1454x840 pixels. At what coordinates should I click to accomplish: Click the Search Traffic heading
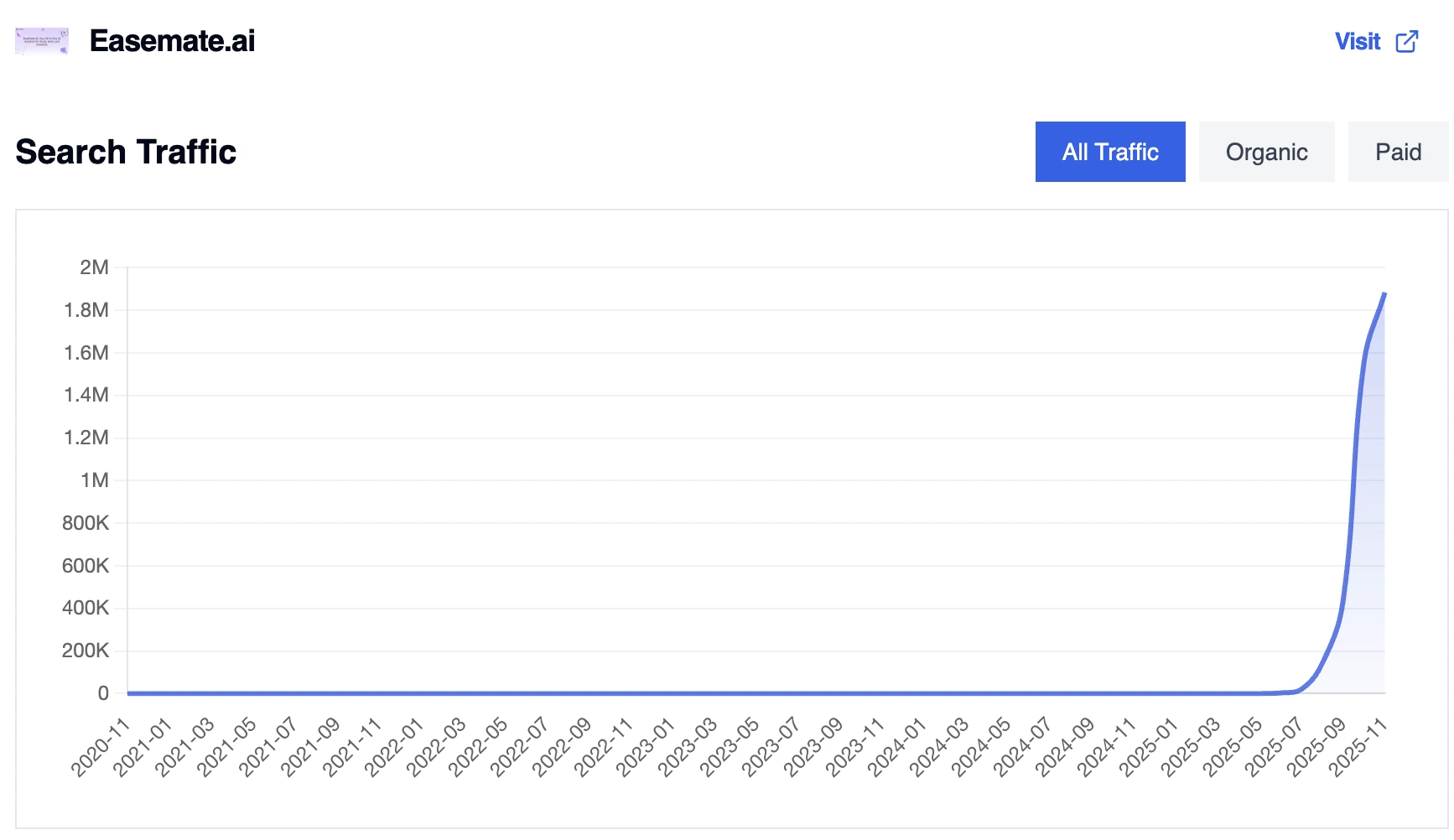tap(124, 152)
